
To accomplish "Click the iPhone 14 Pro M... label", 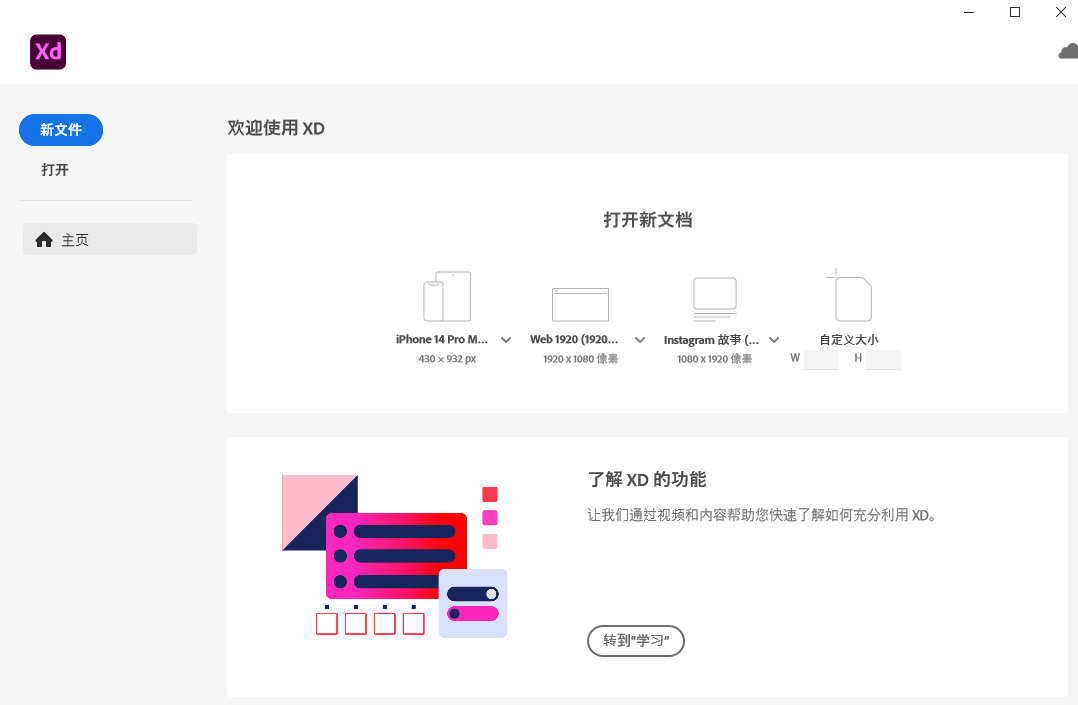I will [x=442, y=340].
